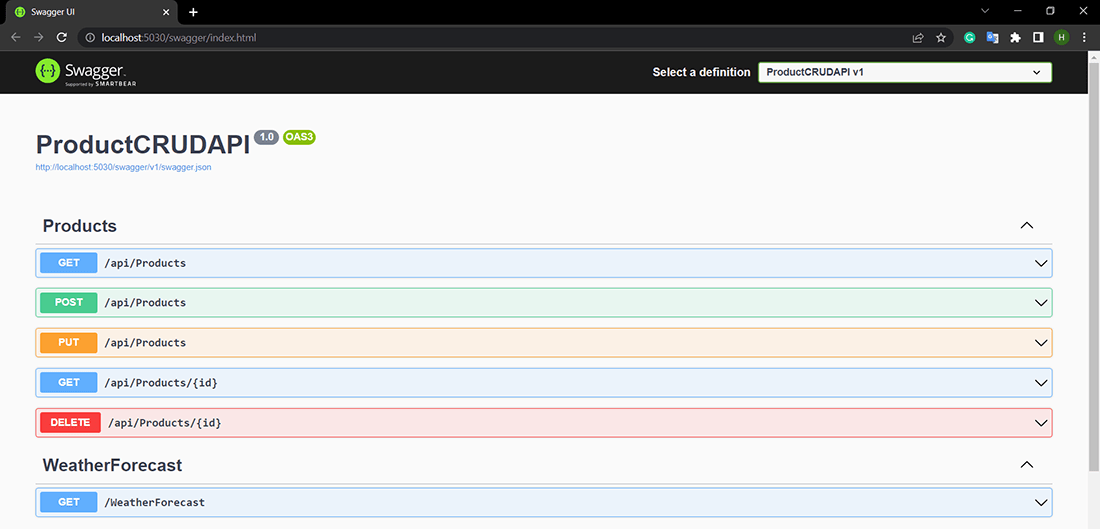Expand PUT /api/Products chevron
Screen dimensions: 1100x529
coord(1040,343)
